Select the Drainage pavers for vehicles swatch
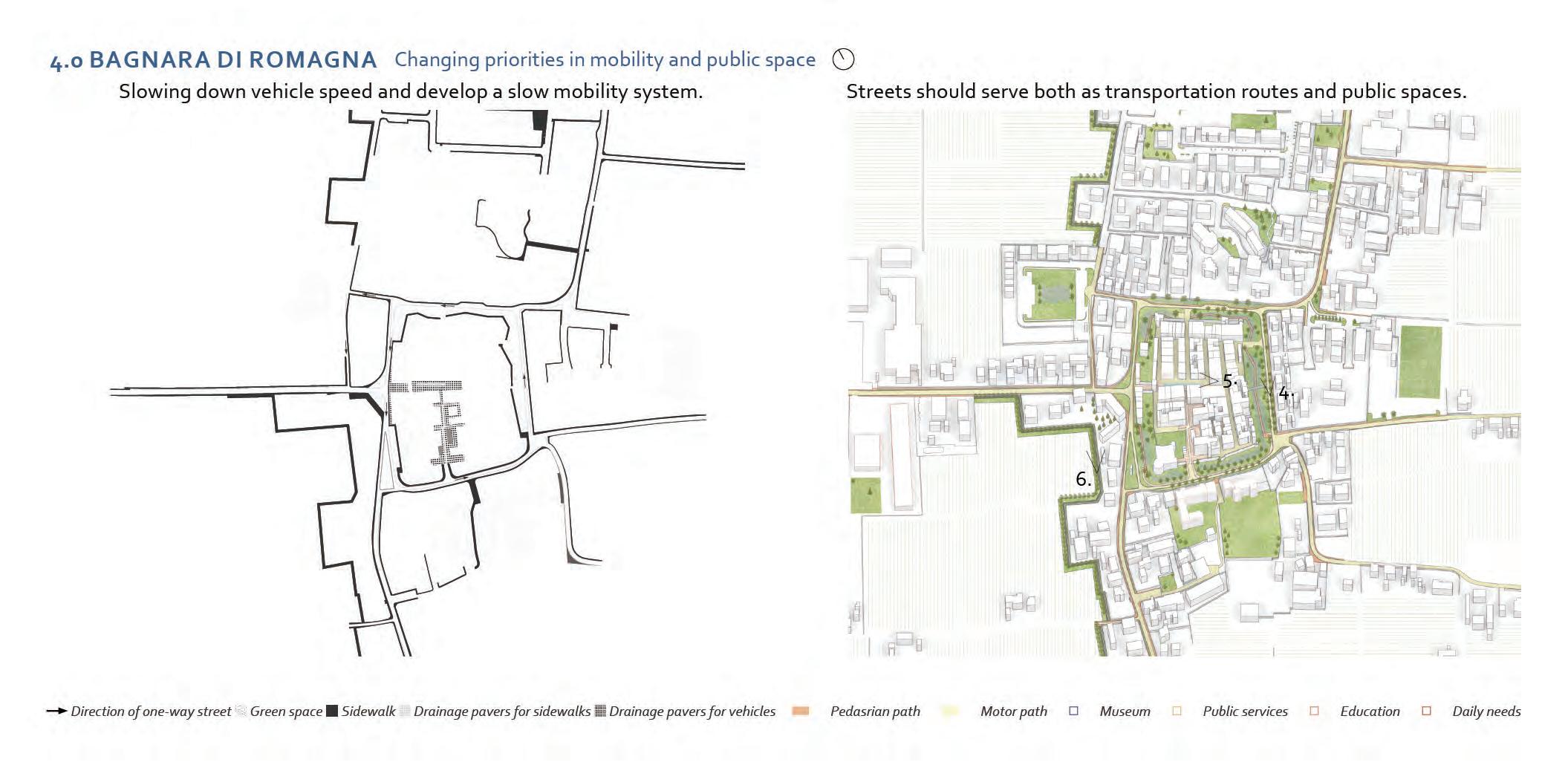Viewport: 1568px width, 765px height. (x=600, y=711)
